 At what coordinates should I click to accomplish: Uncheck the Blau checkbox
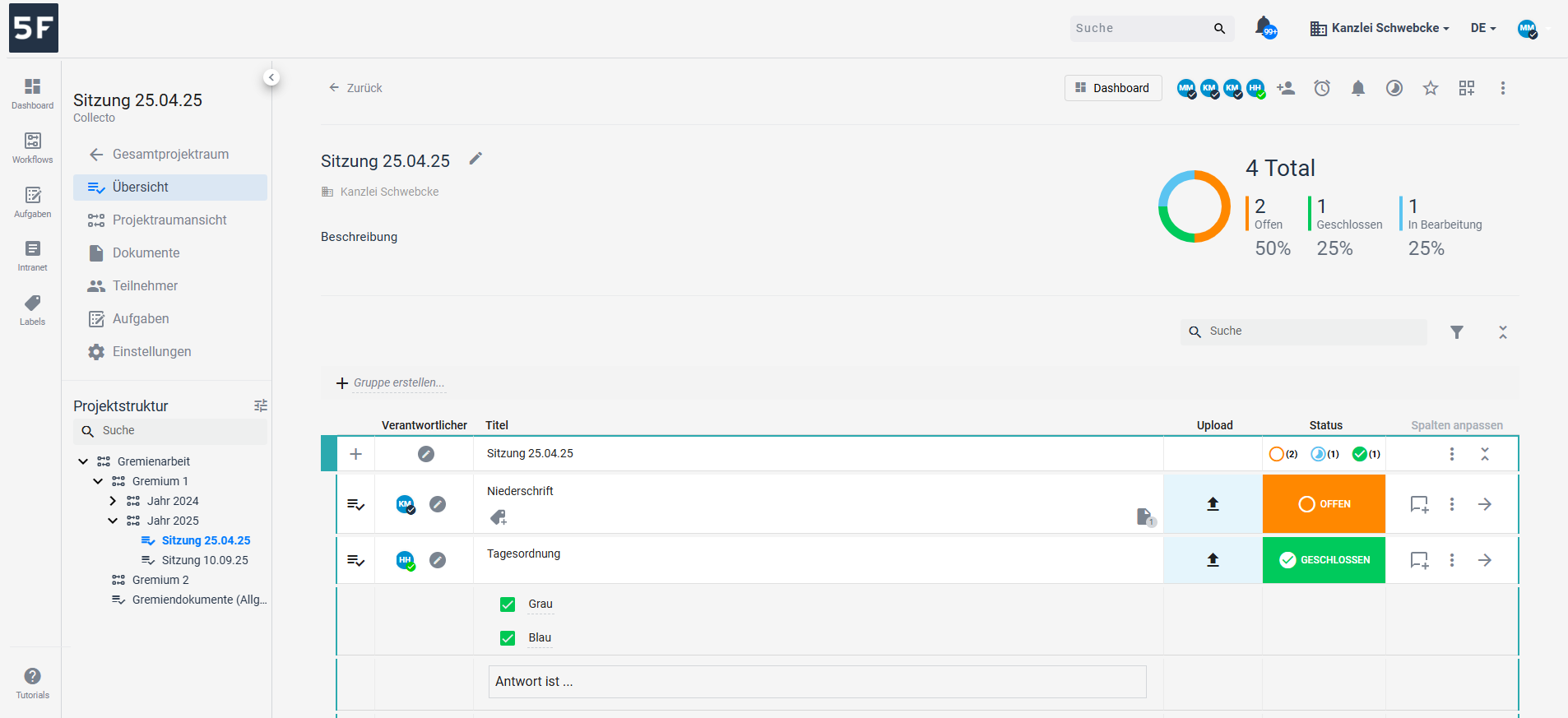508,638
